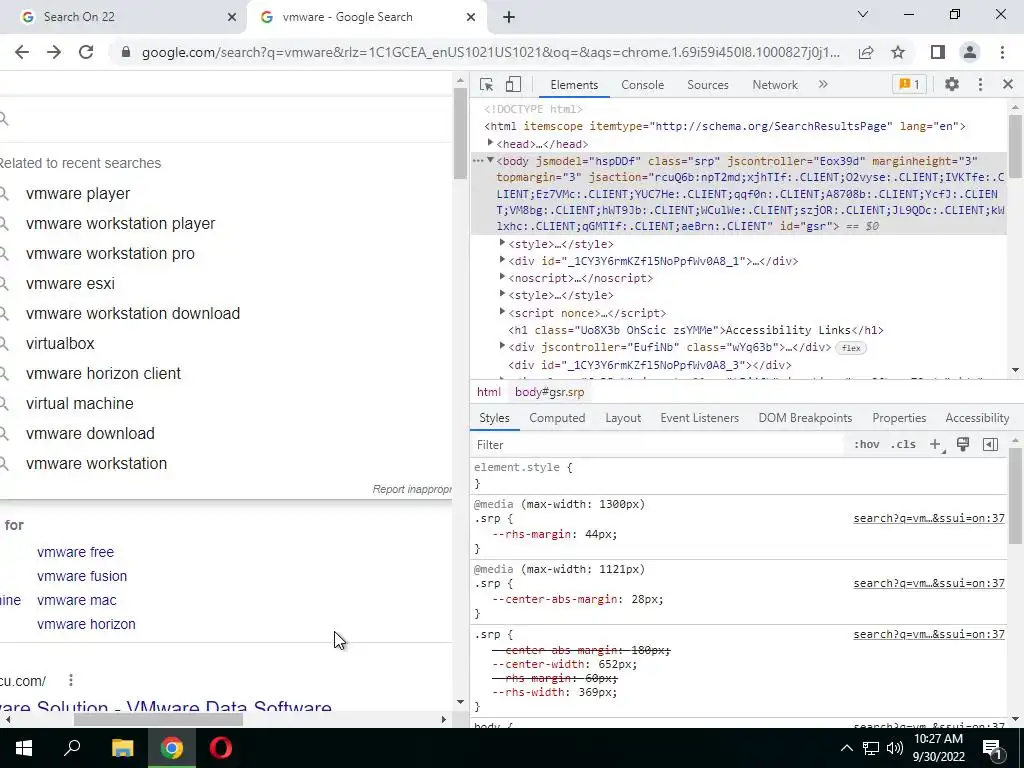Open the Network tab
This screenshot has width=1024, height=768.
[775, 85]
